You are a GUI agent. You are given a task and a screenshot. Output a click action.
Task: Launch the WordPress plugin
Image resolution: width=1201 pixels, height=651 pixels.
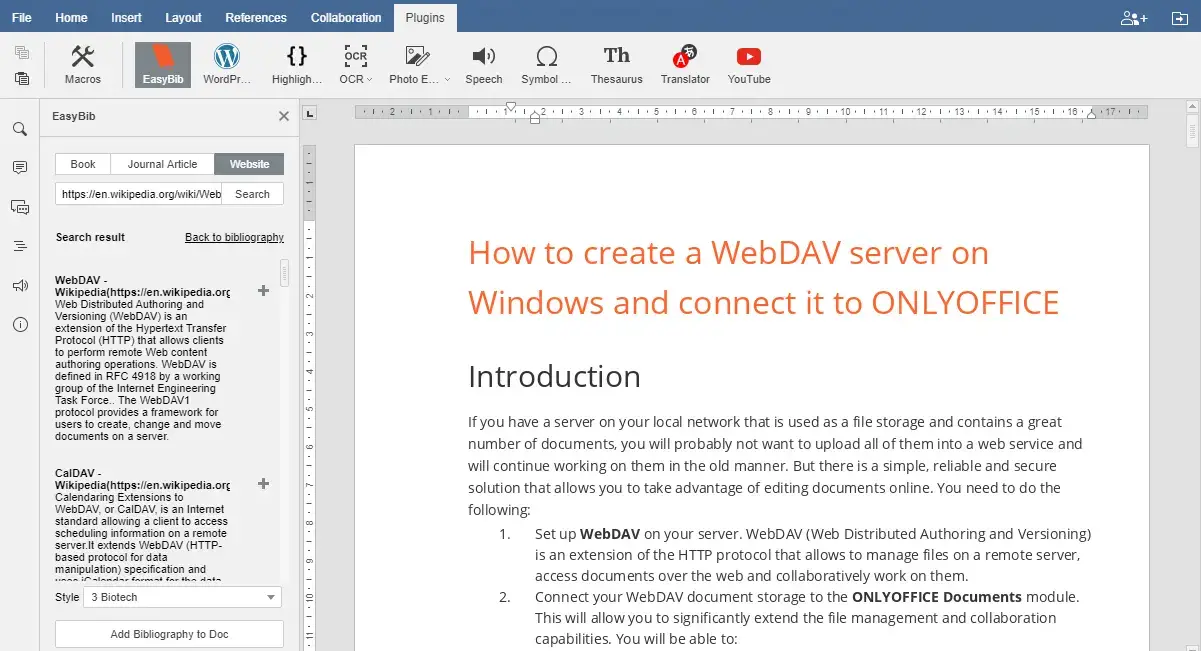pos(227,65)
